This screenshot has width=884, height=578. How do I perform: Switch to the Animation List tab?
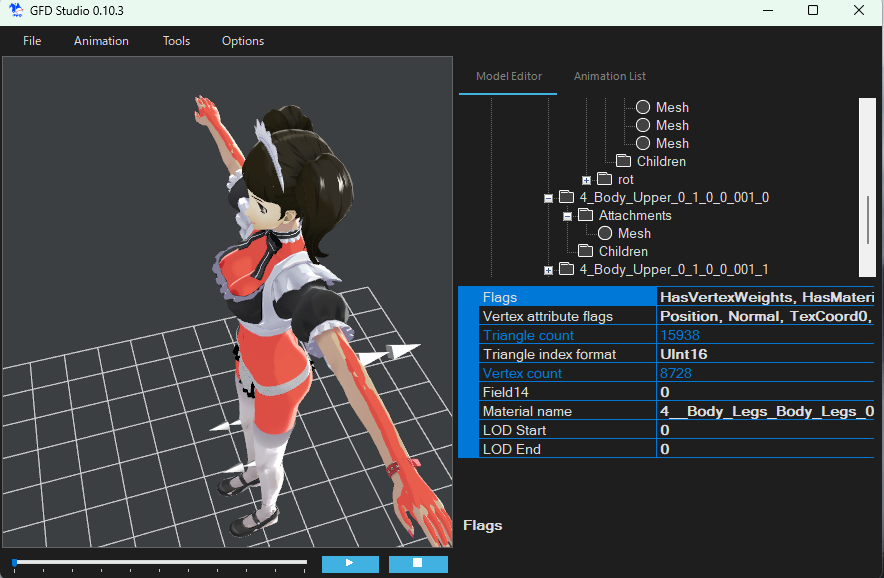(x=609, y=76)
